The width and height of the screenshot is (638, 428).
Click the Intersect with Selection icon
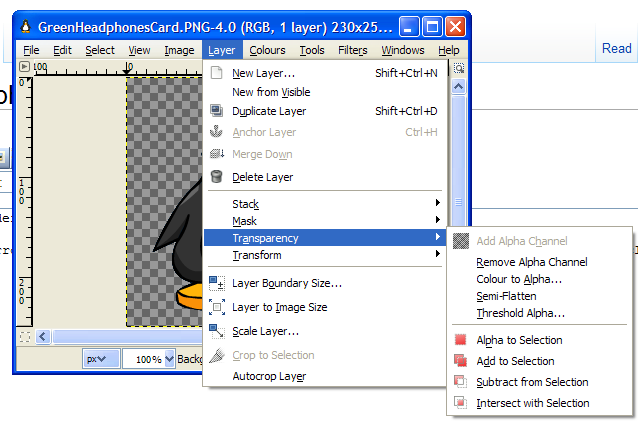click(x=461, y=403)
